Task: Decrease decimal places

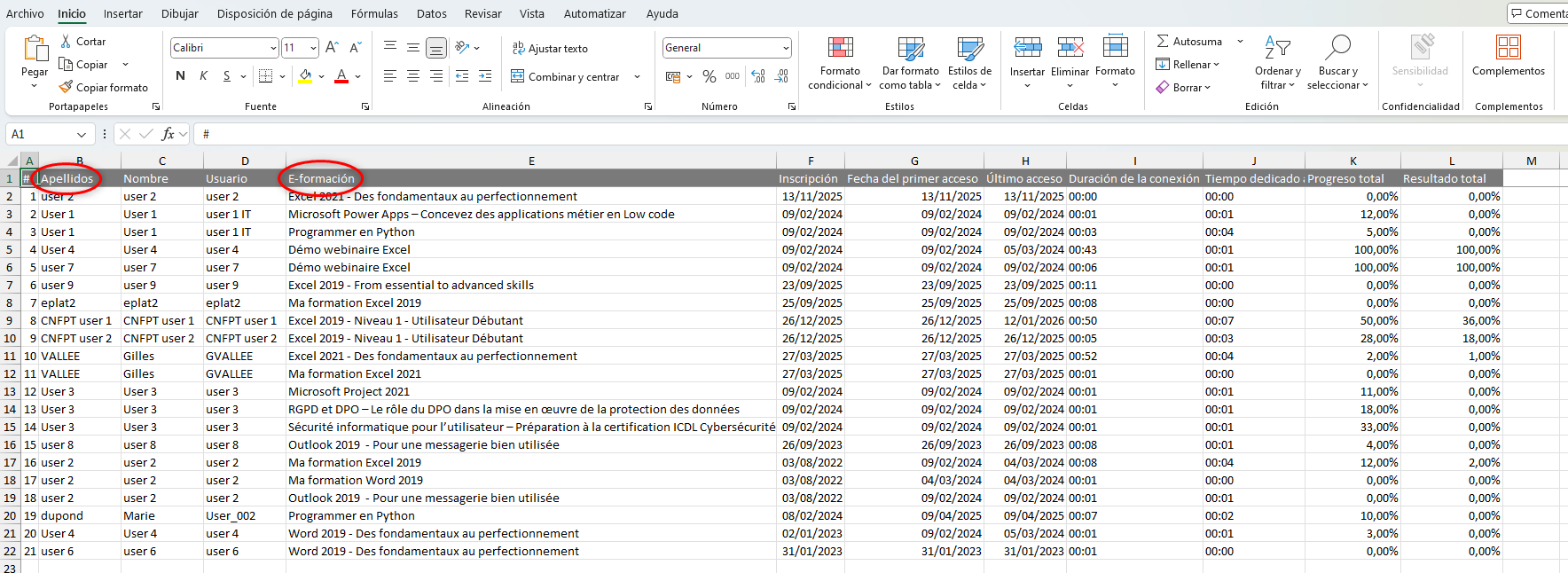Action: tap(781, 77)
